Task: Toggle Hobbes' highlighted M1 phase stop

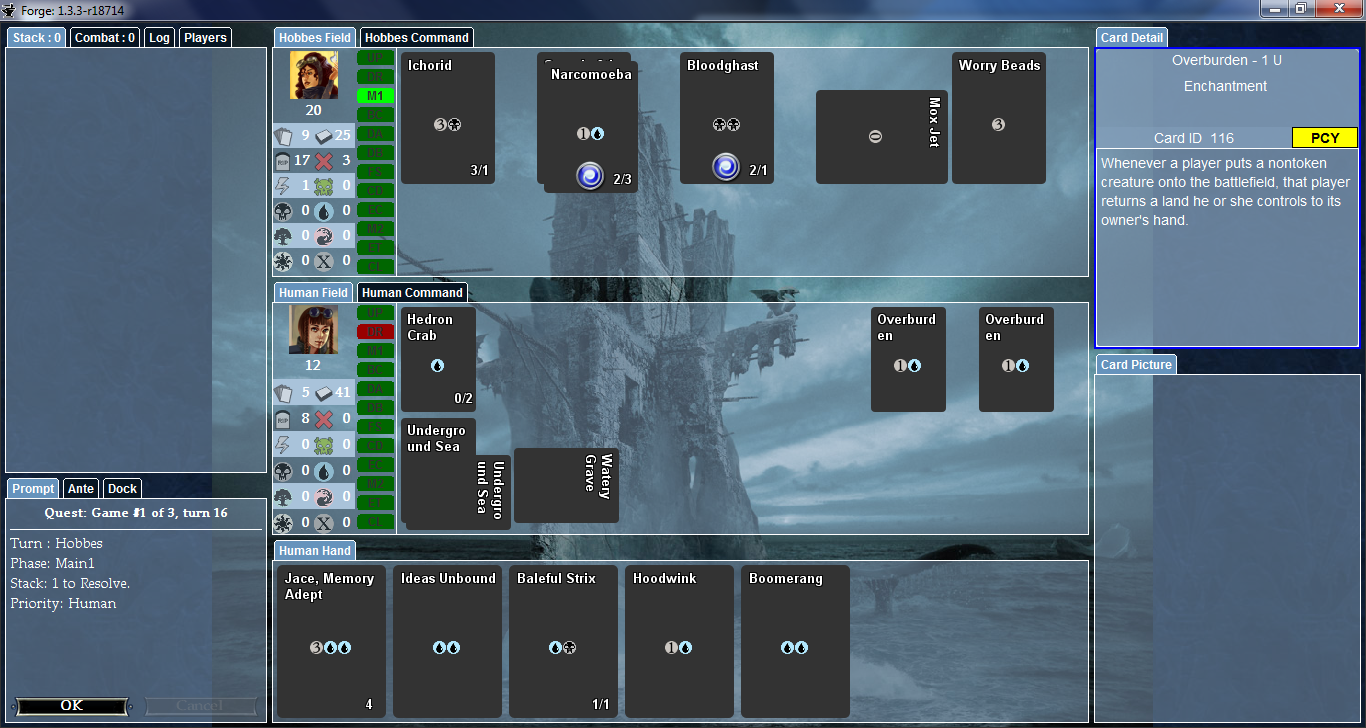Action: click(x=376, y=96)
